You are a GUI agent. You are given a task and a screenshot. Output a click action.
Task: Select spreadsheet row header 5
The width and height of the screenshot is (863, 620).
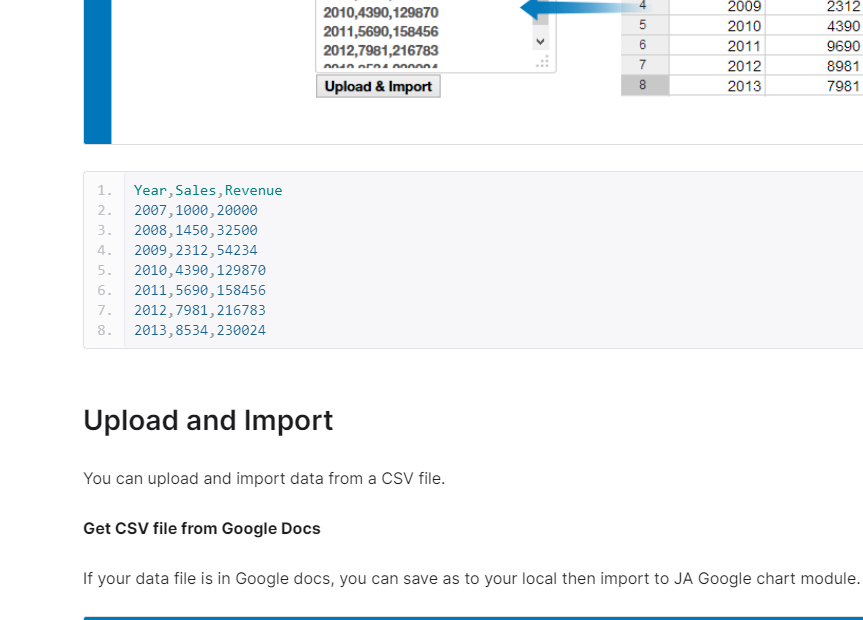pos(644,26)
